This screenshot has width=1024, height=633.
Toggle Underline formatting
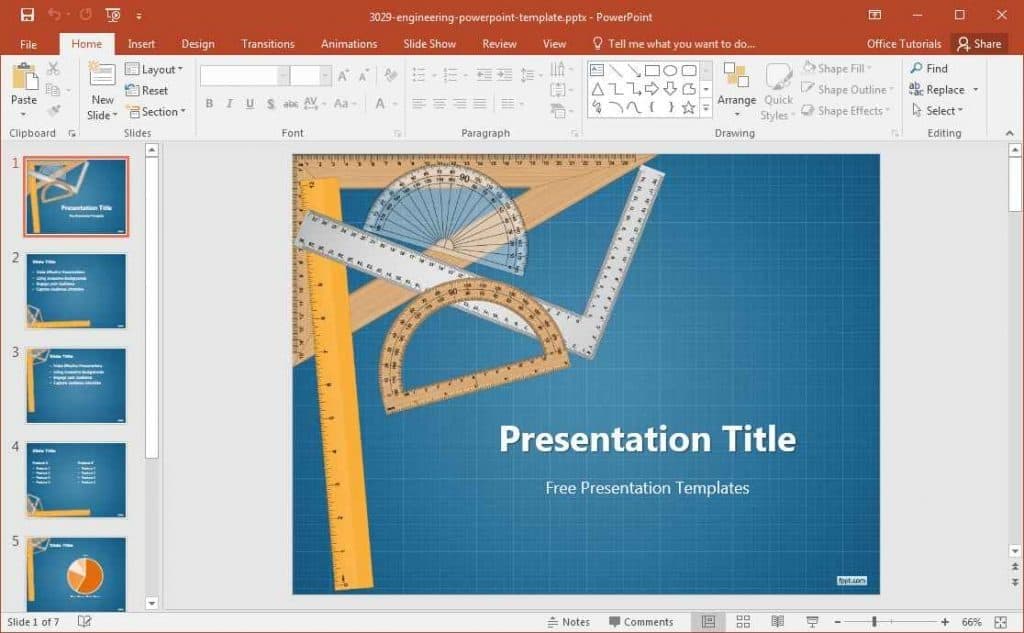click(249, 104)
